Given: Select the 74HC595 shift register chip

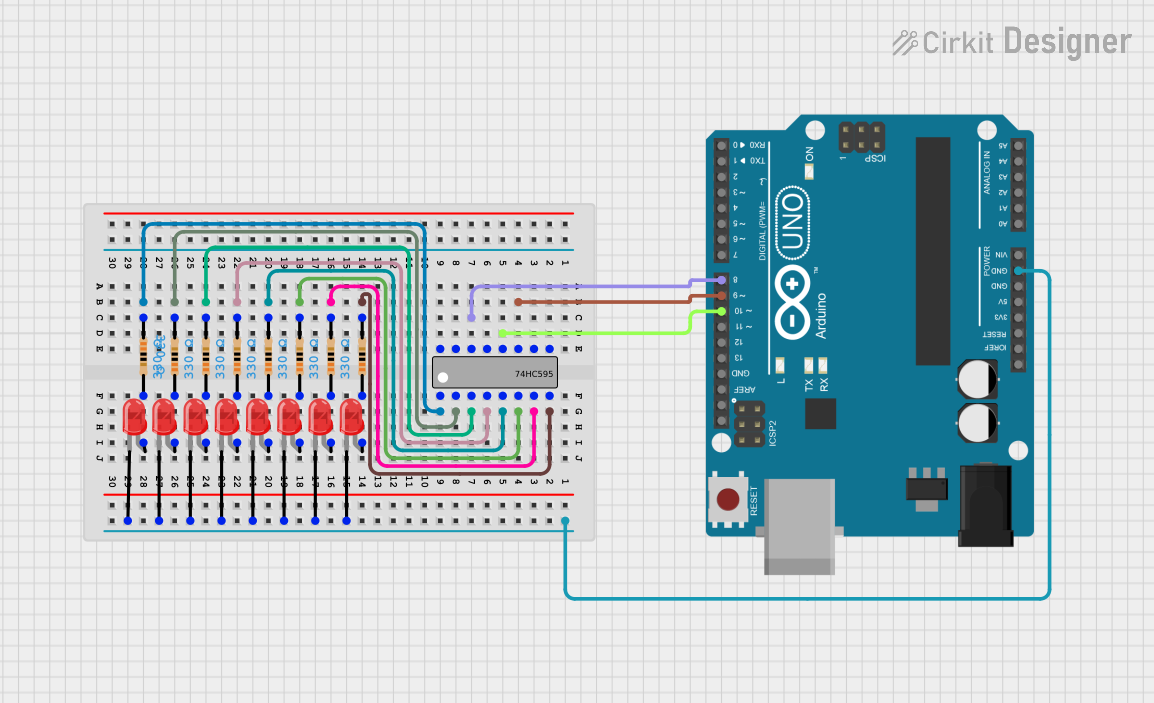Looking at the screenshot, I should 495,372.
